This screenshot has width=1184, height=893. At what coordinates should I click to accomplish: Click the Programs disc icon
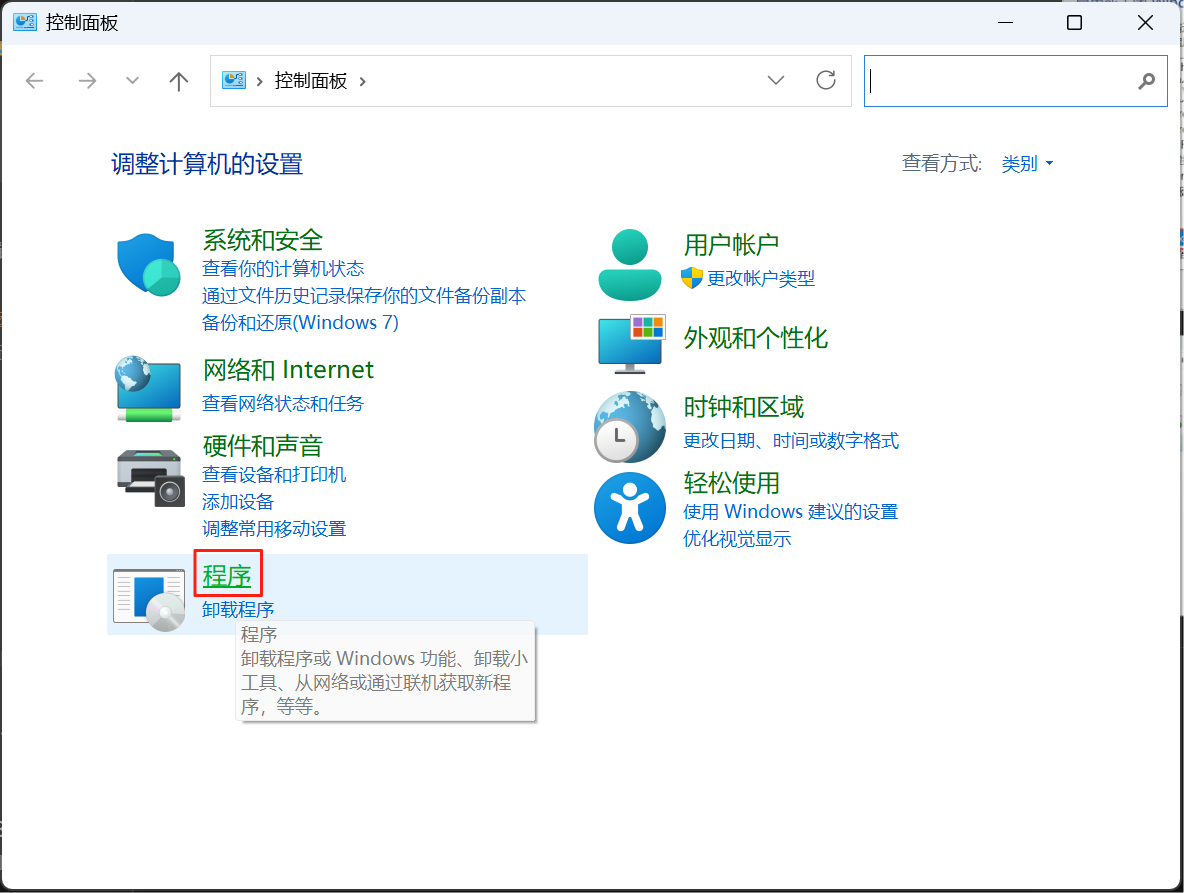(149, 599)
